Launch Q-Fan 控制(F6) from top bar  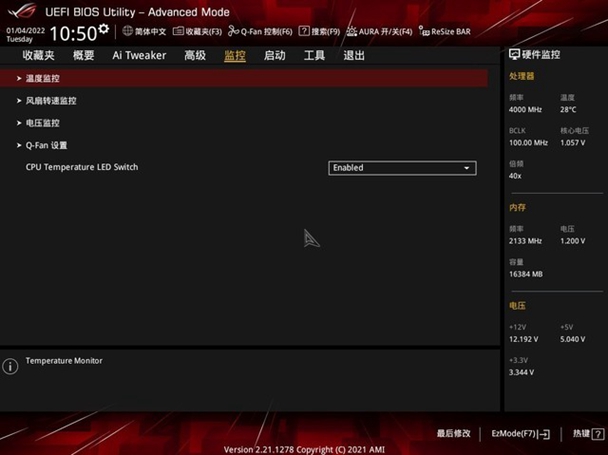pos(234,31)
